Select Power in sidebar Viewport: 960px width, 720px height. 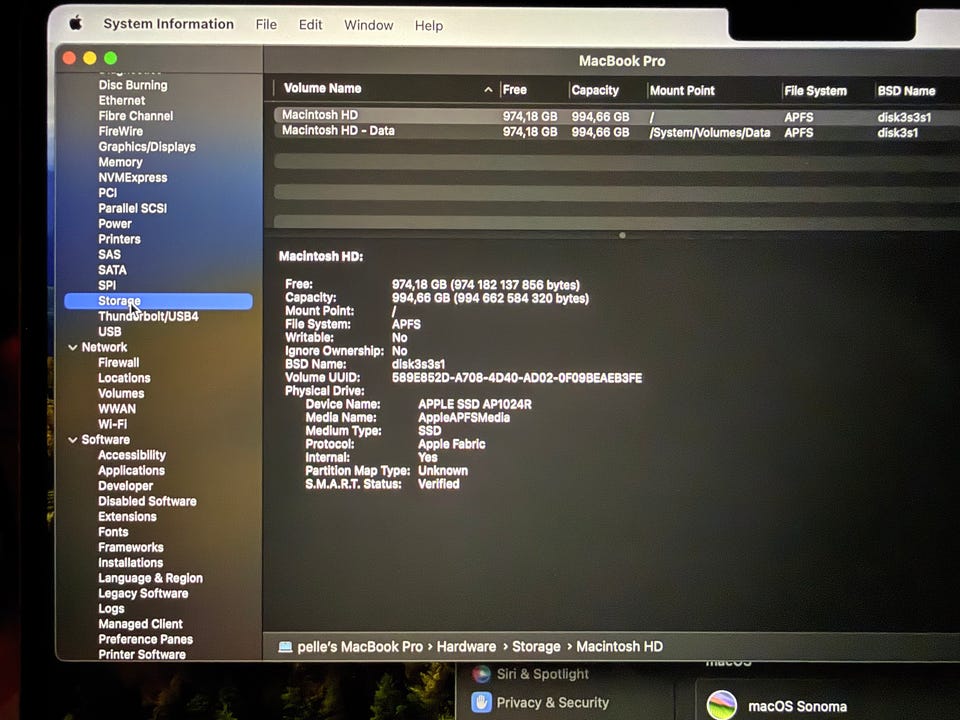pyautogui.click(x=114, y=223)
